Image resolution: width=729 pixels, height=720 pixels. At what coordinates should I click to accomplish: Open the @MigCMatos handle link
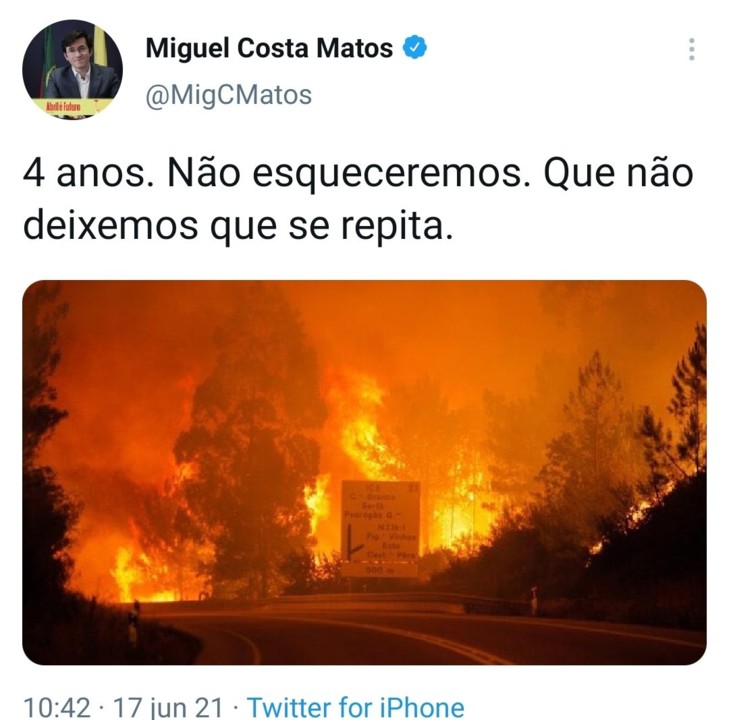pos(229,95)
